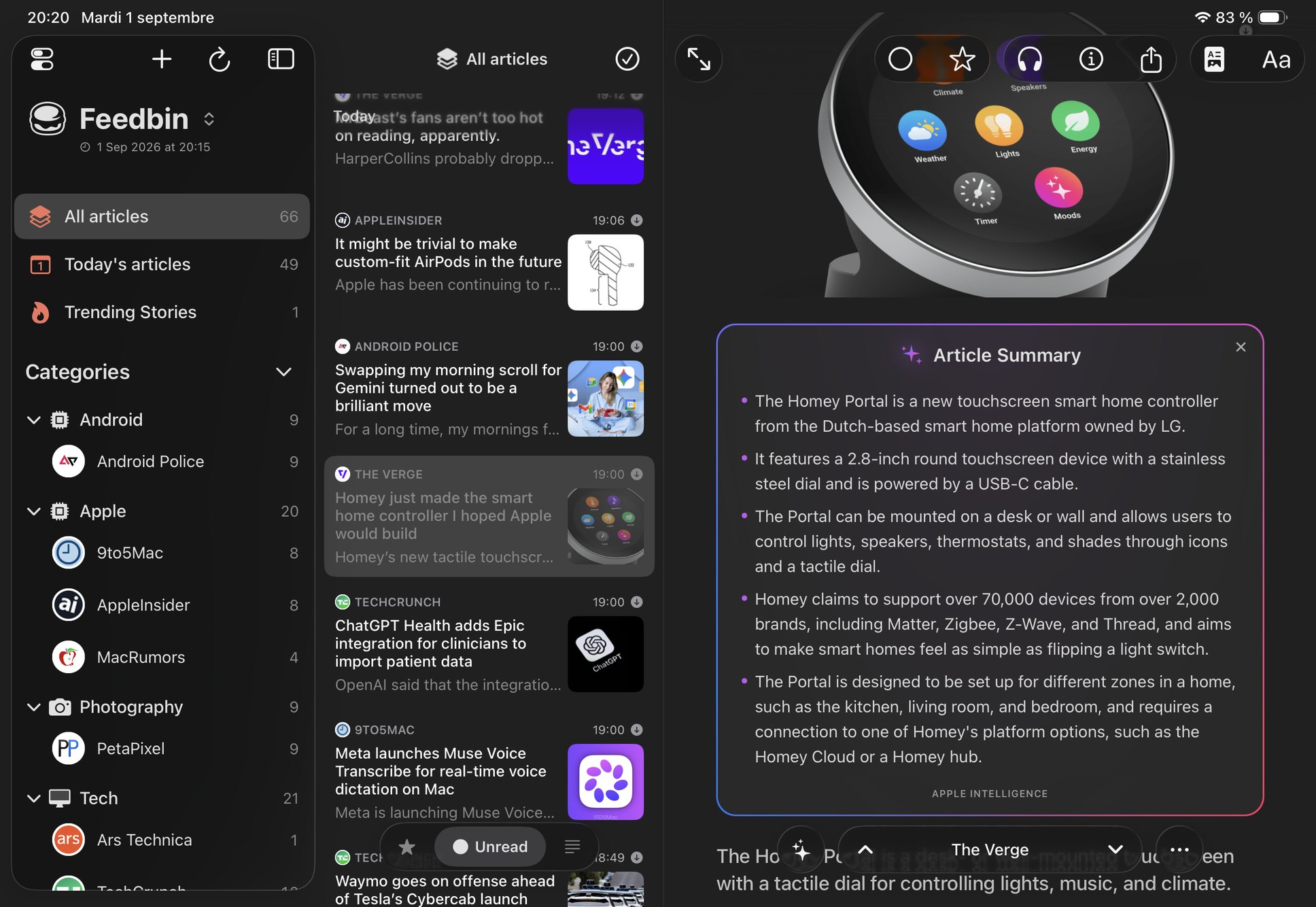Star the current article in toolbar

pos(962,59)
